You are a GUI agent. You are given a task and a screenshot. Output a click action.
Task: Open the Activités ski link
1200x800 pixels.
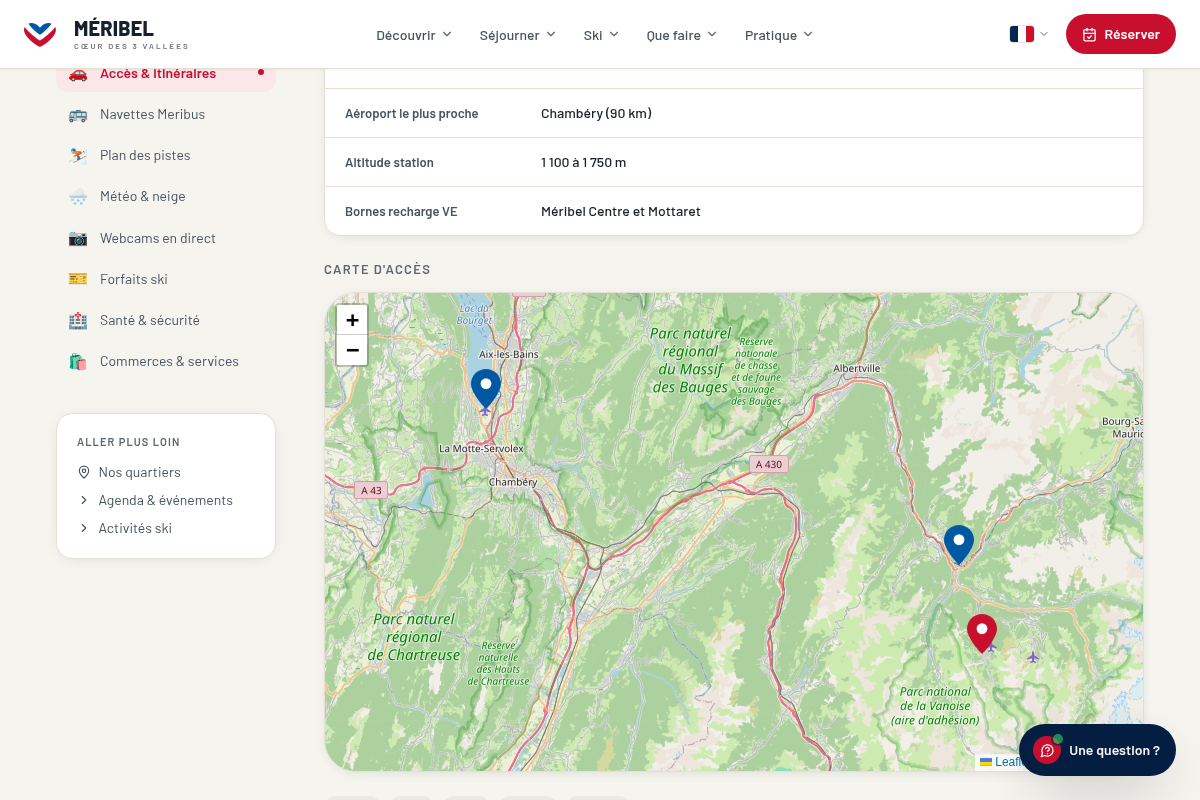click(135, 528)
